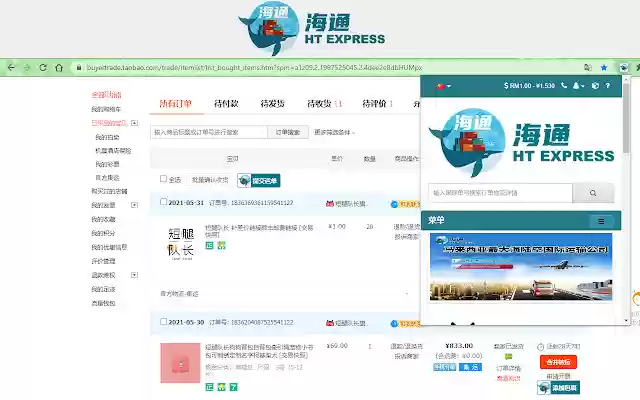Click the red 合并转运 button

point(558,362)
